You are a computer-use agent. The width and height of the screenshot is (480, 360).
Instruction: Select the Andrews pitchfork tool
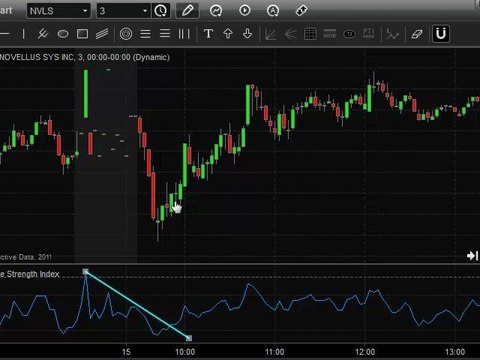[x=43, y=34]
